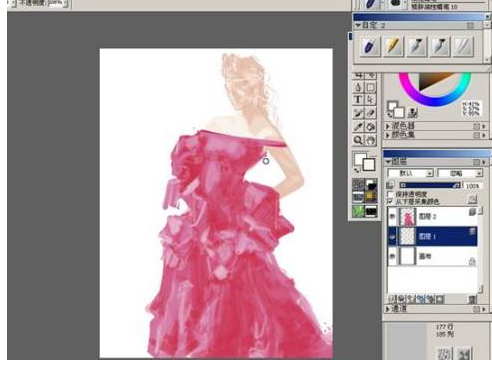Select the blue pen brush in custom palette
492x371 pixels.
pyautogui.click(x=370, y=46)
